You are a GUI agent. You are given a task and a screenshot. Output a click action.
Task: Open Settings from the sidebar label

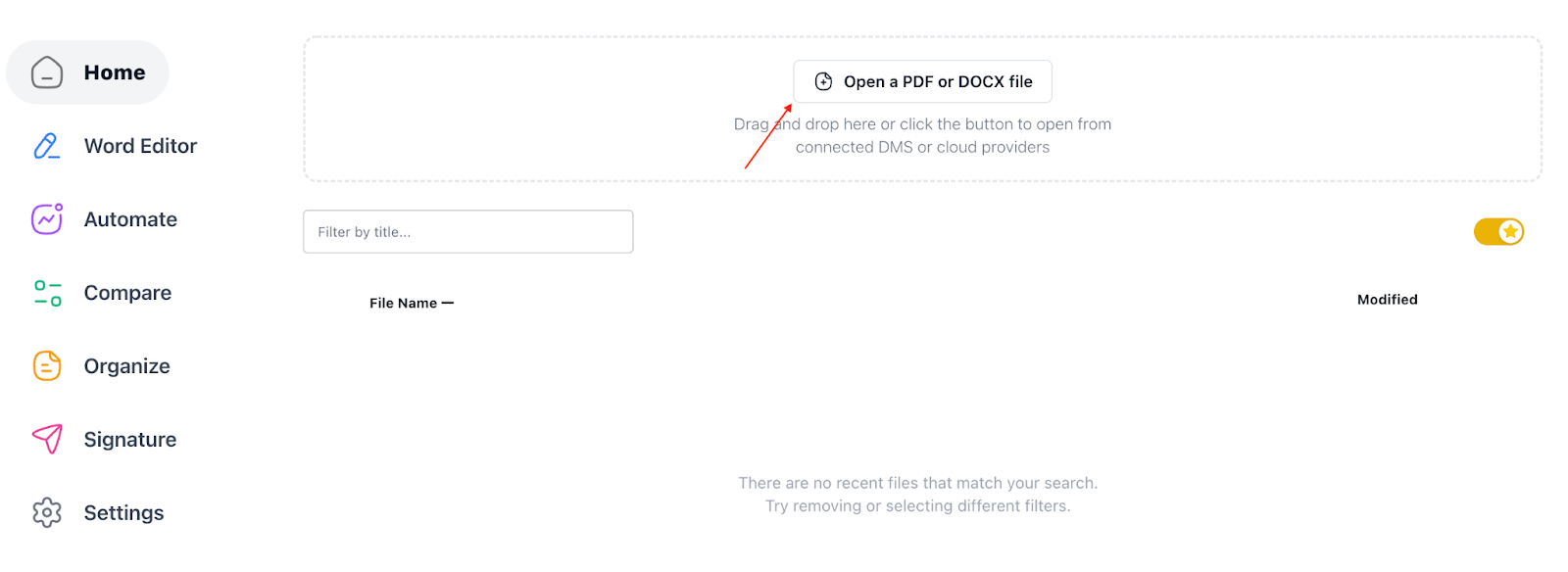pos(123,513)
